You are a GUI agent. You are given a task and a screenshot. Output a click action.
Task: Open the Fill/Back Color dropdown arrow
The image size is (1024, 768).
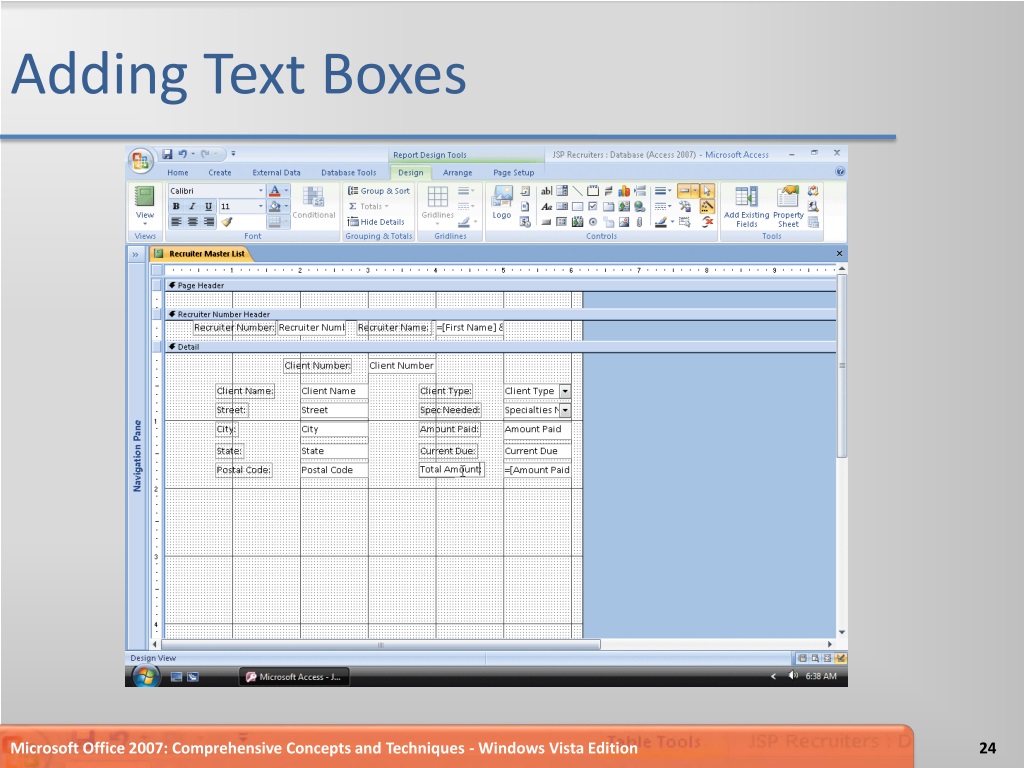(286, 206)
